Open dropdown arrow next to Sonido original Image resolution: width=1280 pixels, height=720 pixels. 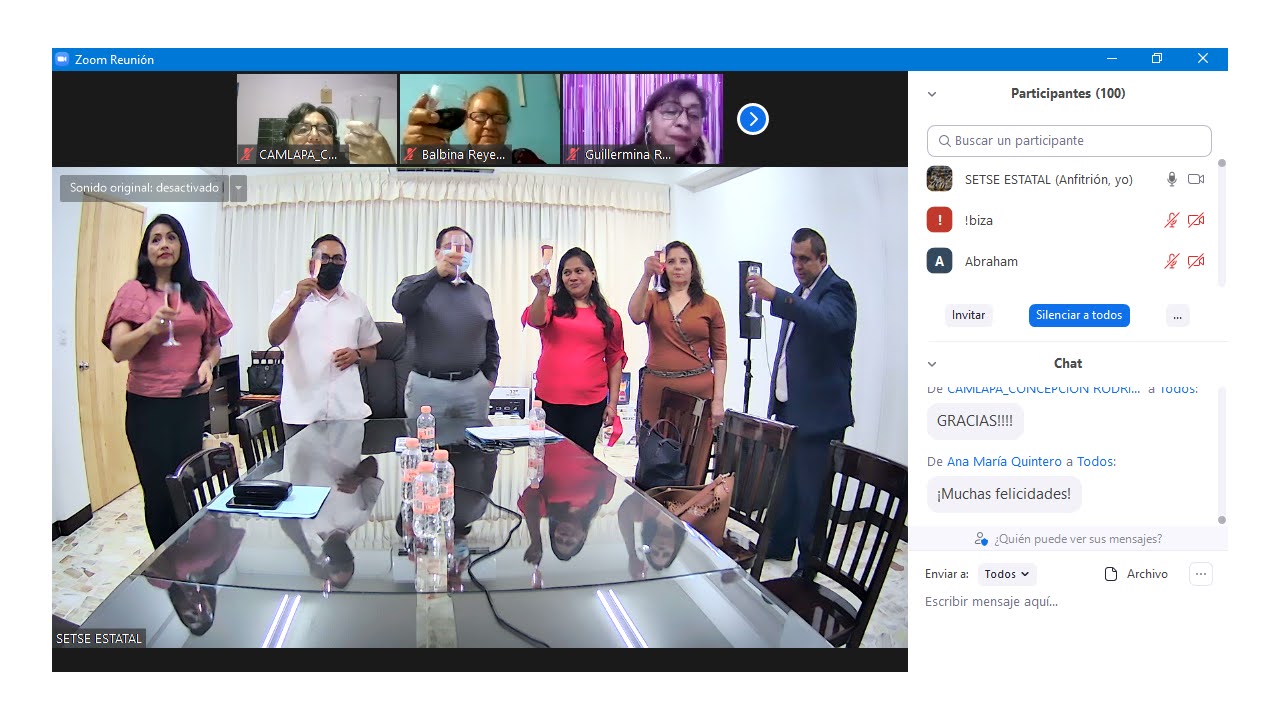coord(238,188)
